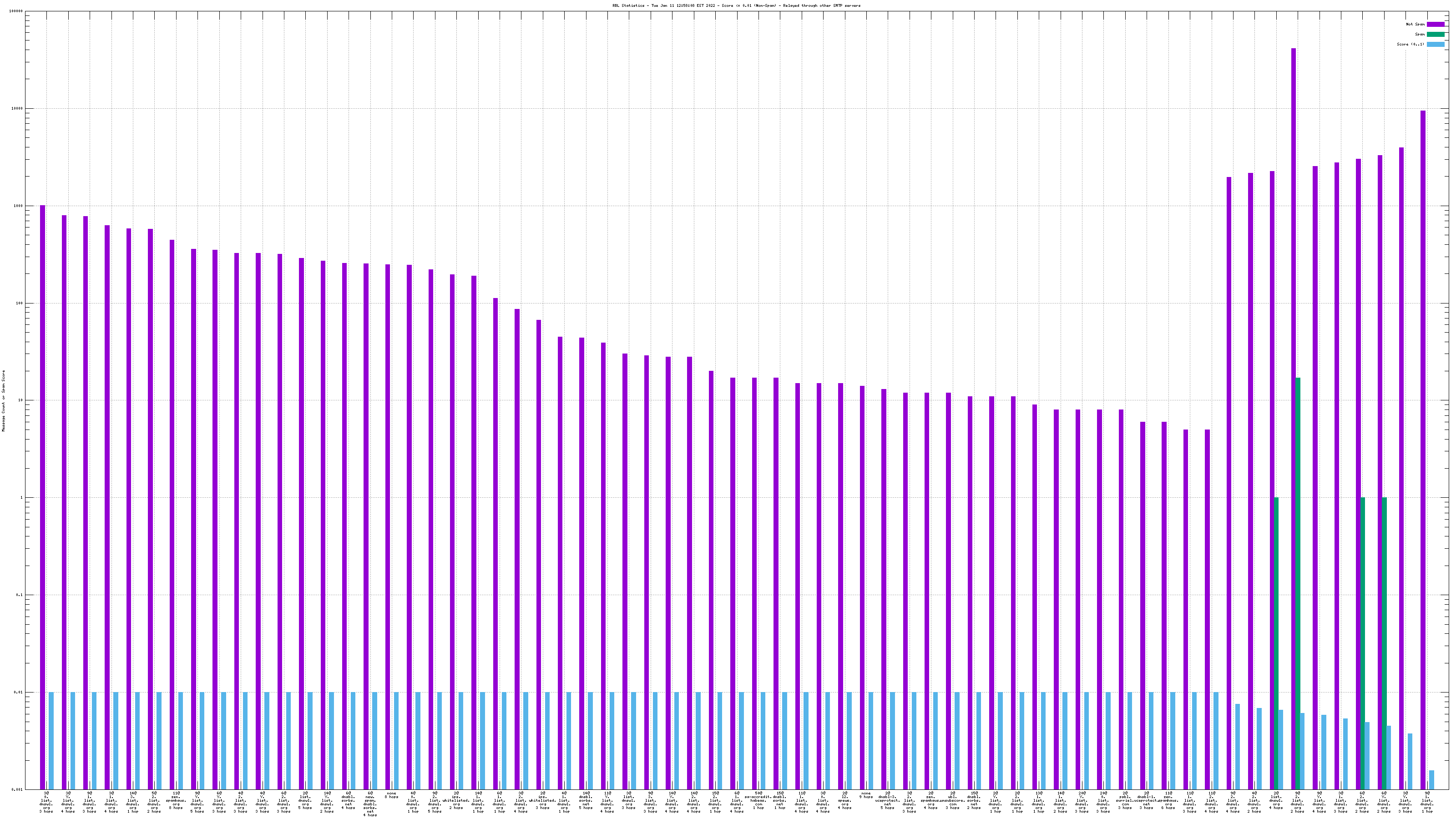The width and height of the screenshot is (1456, 819).
Task: Click the Score (0..1) legend text
Action: point(1410,44)
